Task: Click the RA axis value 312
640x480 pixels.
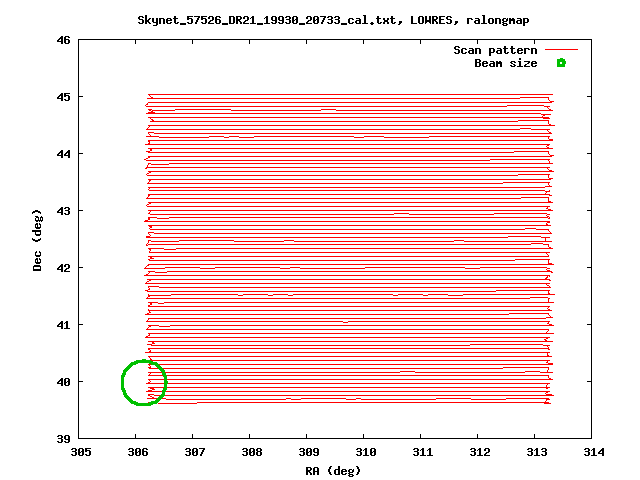Action: tap(480, 452)
